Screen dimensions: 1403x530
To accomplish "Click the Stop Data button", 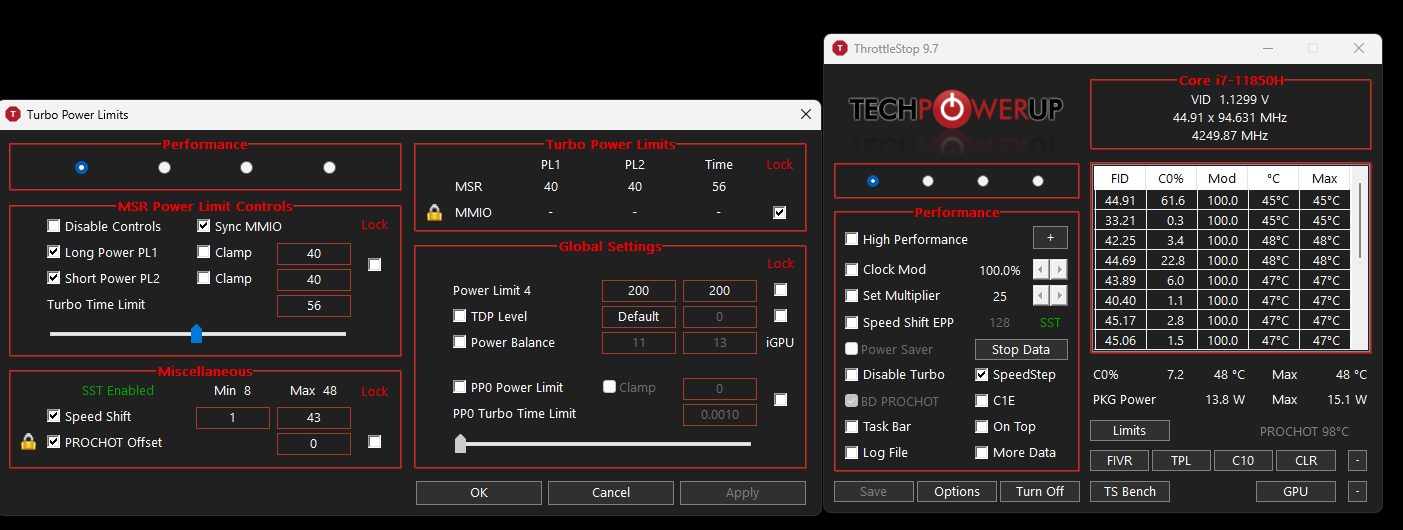I will click(x=1021, y=349).
